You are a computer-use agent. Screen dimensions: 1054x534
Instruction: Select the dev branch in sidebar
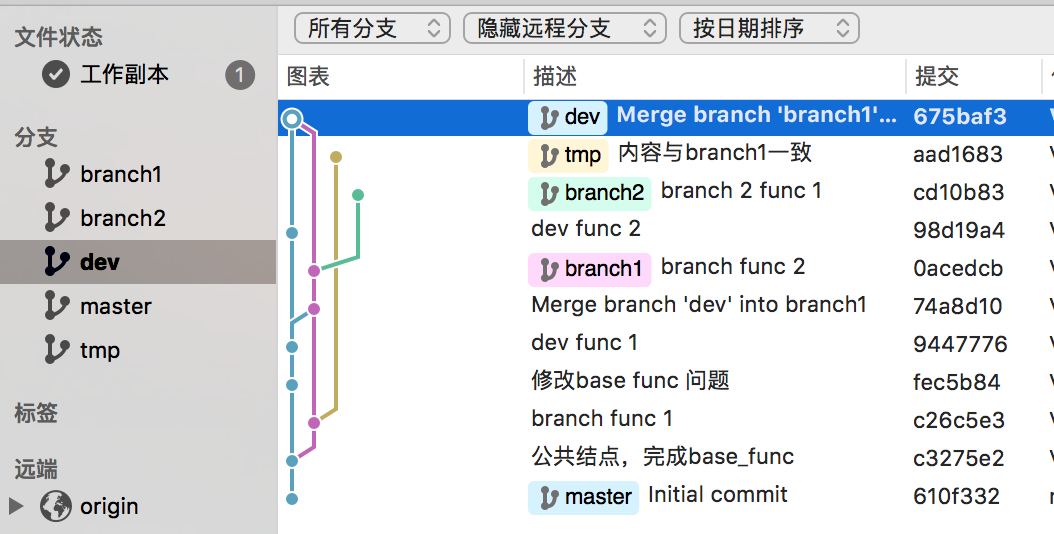coord(100,262)
